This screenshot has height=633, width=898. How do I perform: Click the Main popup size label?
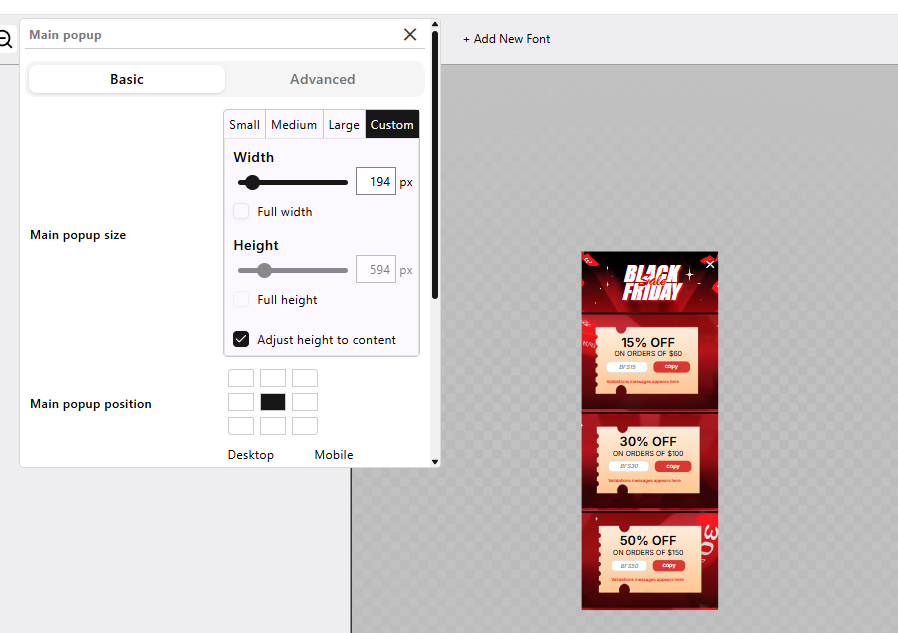(x=78, y=235)
